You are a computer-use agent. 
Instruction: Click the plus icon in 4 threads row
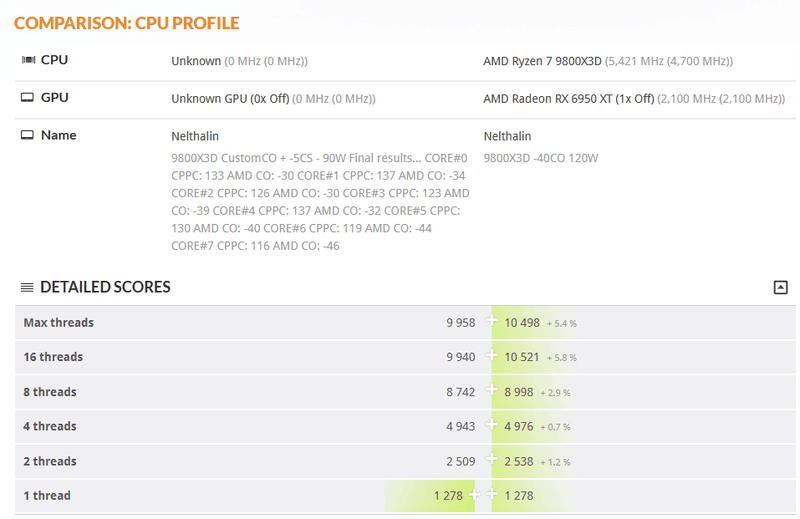tap(491, 426)
